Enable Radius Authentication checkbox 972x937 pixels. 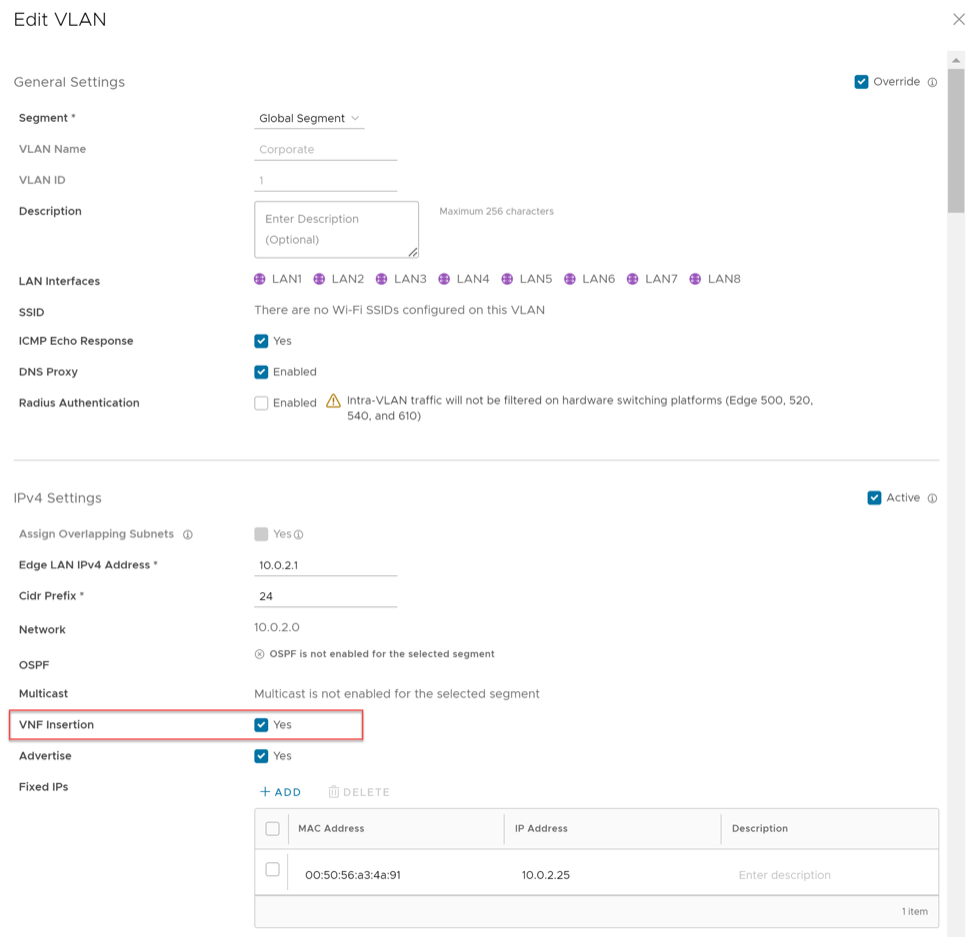(x=261, y=403)
